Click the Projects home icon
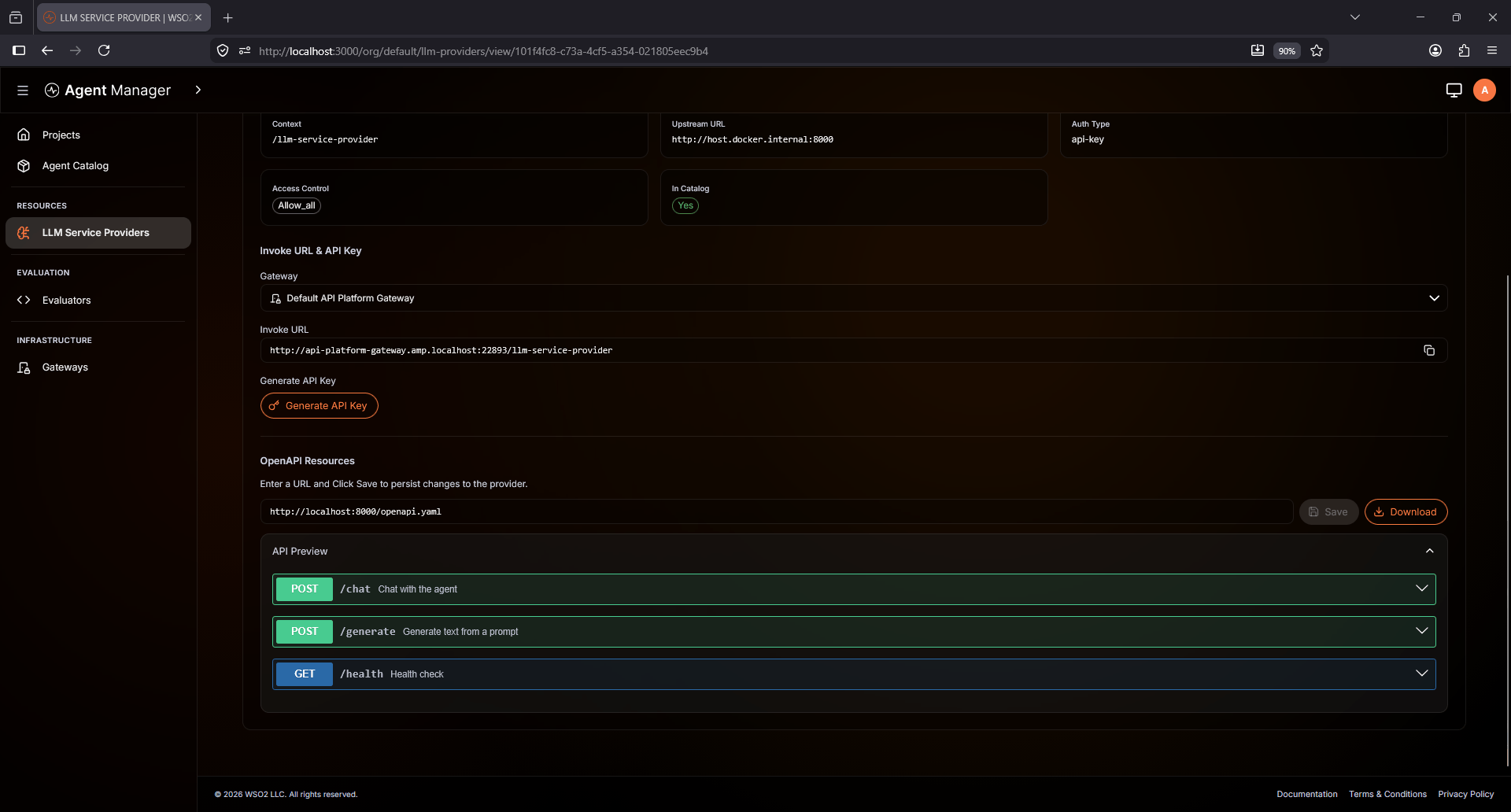The image size is (1511, 812). coord(24,135)
